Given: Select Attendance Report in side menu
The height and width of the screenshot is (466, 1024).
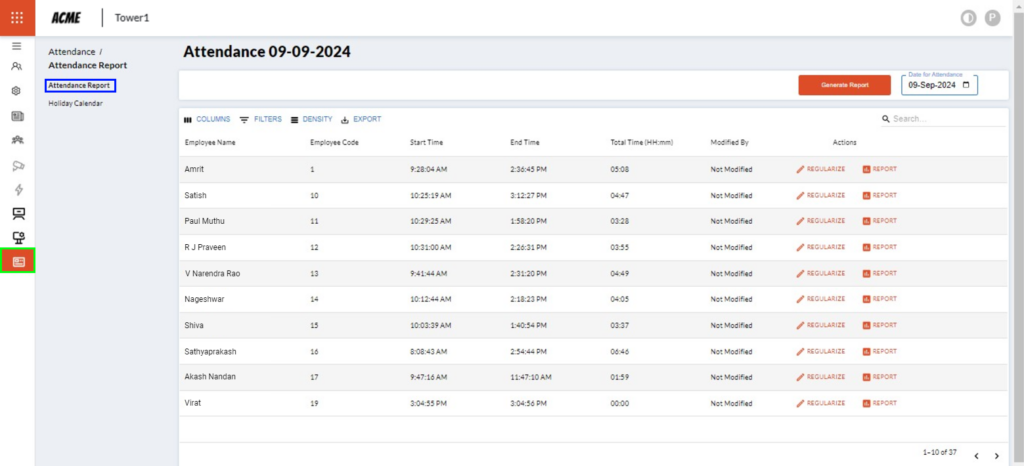Looking at the screenshot, I should click(80, 86).
